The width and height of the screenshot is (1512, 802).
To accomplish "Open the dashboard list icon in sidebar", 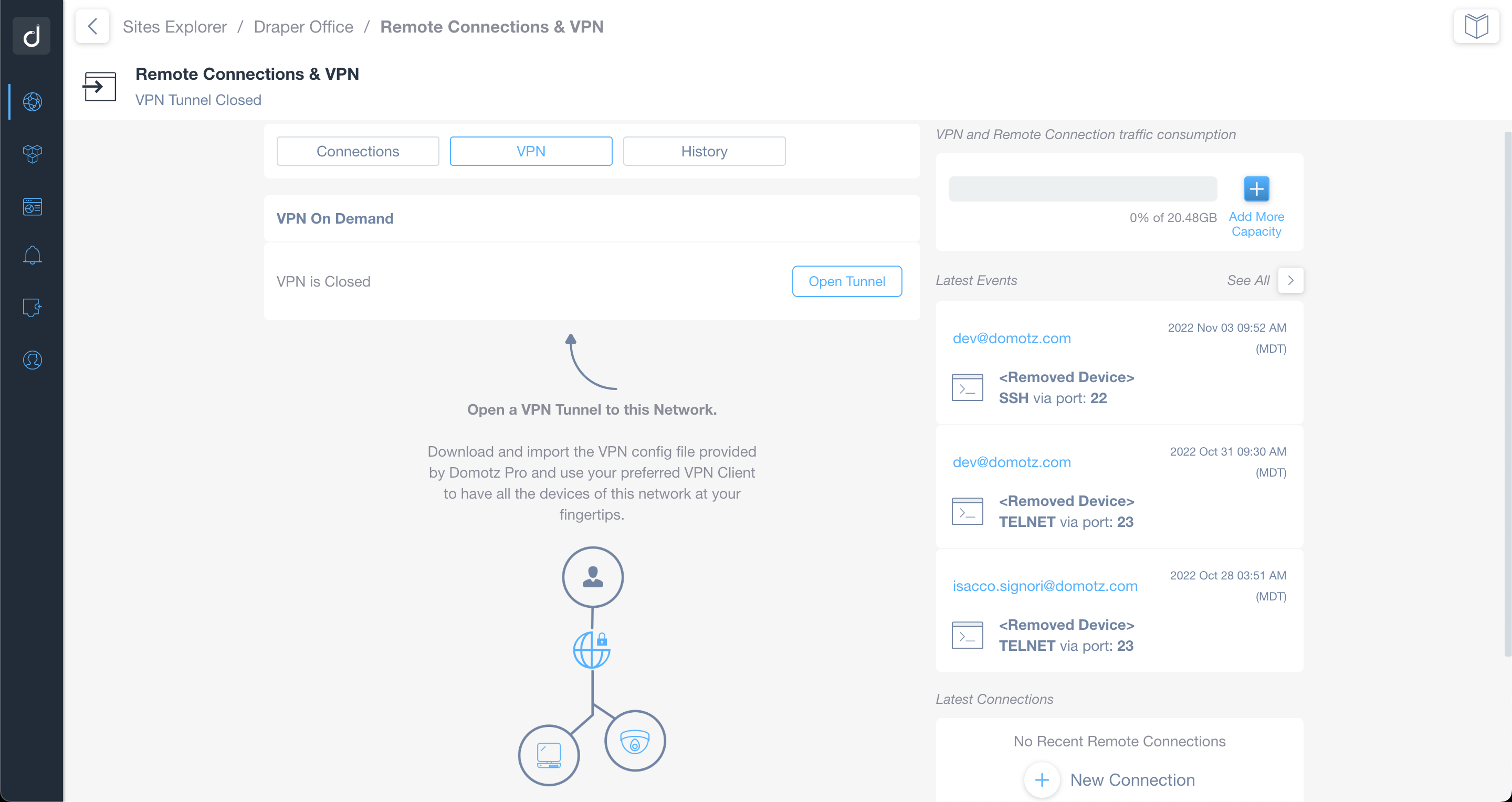I will pos(32,206).
